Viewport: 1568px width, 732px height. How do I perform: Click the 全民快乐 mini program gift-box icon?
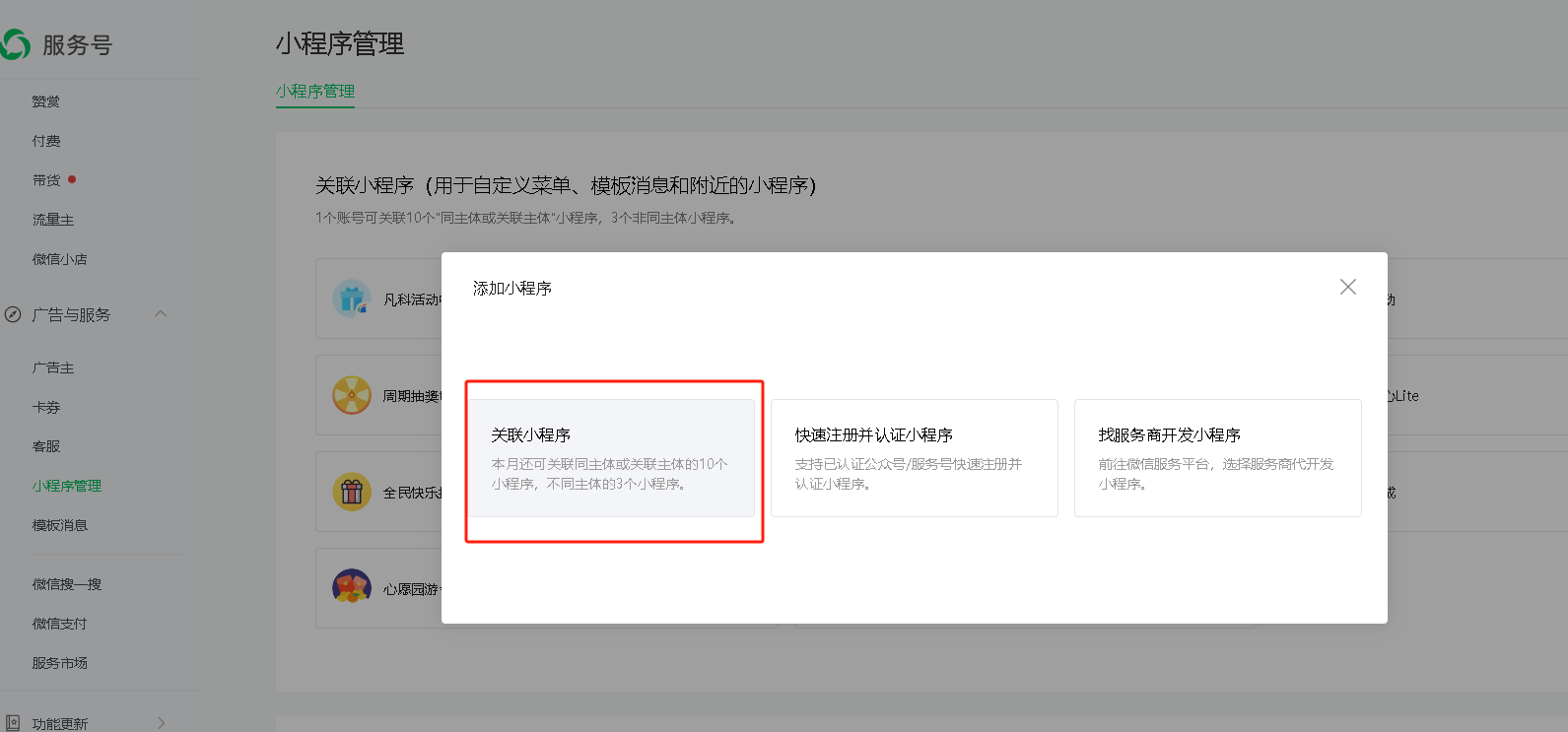coord(352,492)
